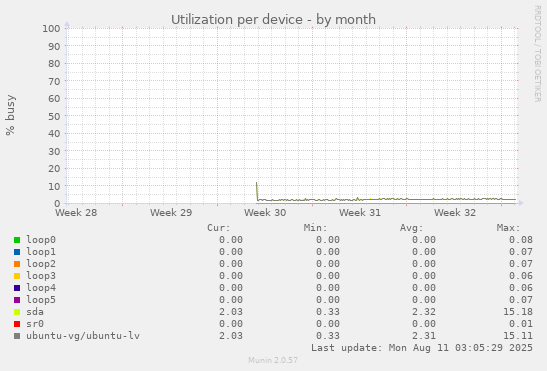Viewport: 547px width, 371px height.
Task: Click the red sr0 legend swatch
Action: click(x=17, y=324)
